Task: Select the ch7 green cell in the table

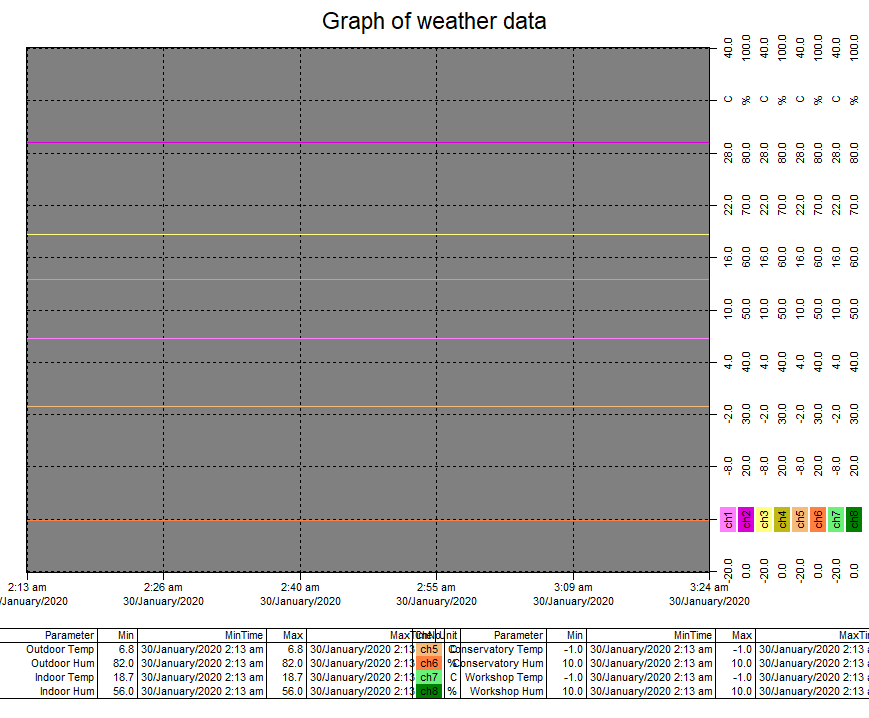Action: click(x=429, y=677)
